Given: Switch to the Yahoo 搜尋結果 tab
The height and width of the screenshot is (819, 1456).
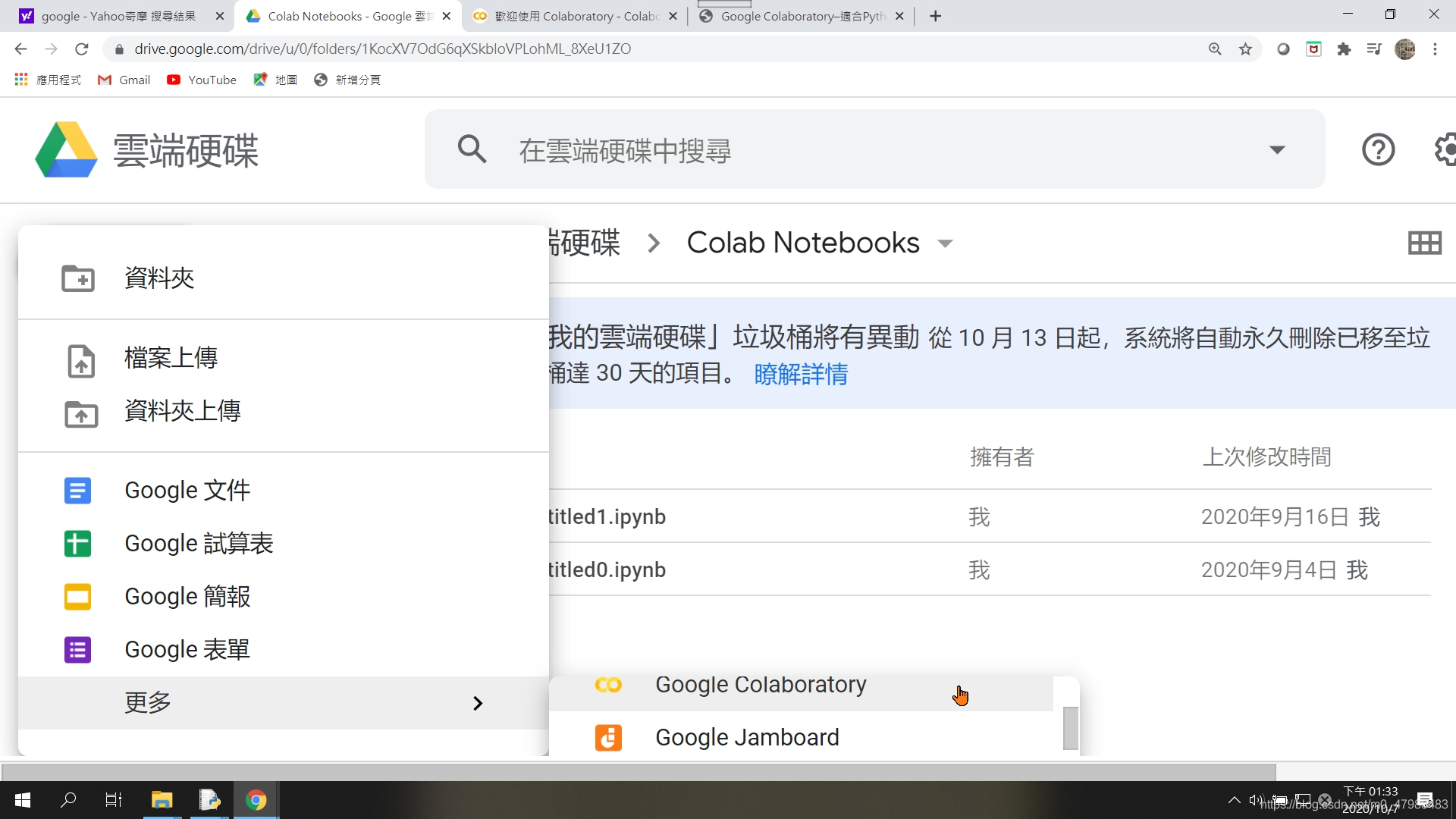Looking at the screenshot, I should click(x=114, y=15).
